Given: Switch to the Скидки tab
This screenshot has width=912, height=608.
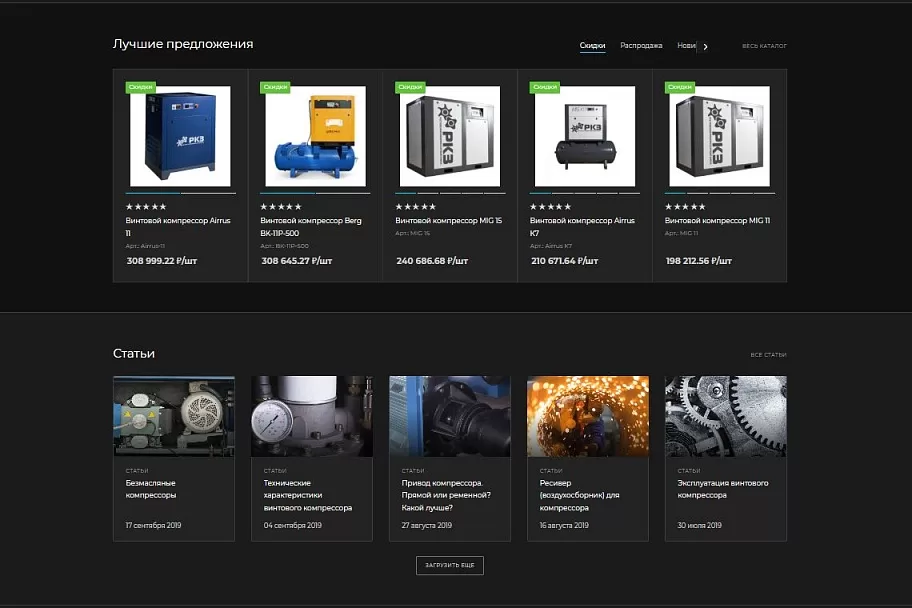Looking at the screenshot, I should point(592,45).
